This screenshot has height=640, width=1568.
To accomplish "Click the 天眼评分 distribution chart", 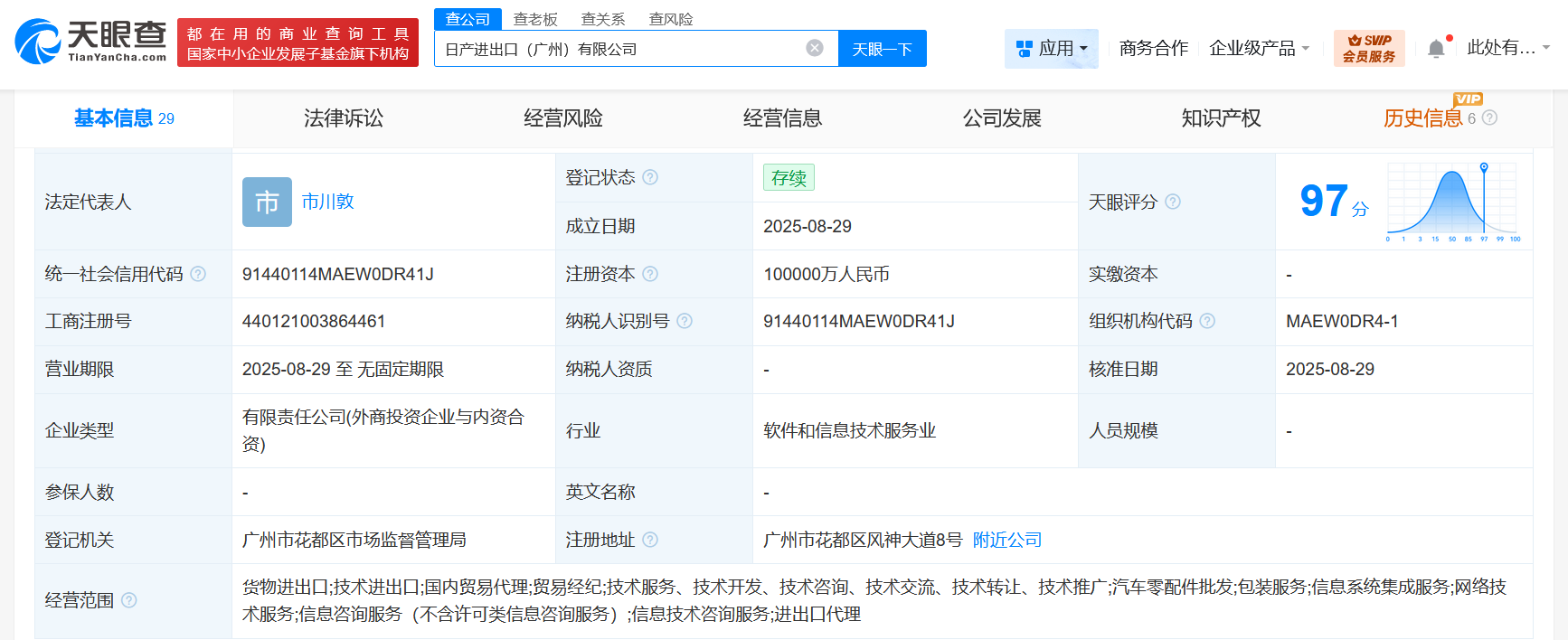I will 1454,202.
